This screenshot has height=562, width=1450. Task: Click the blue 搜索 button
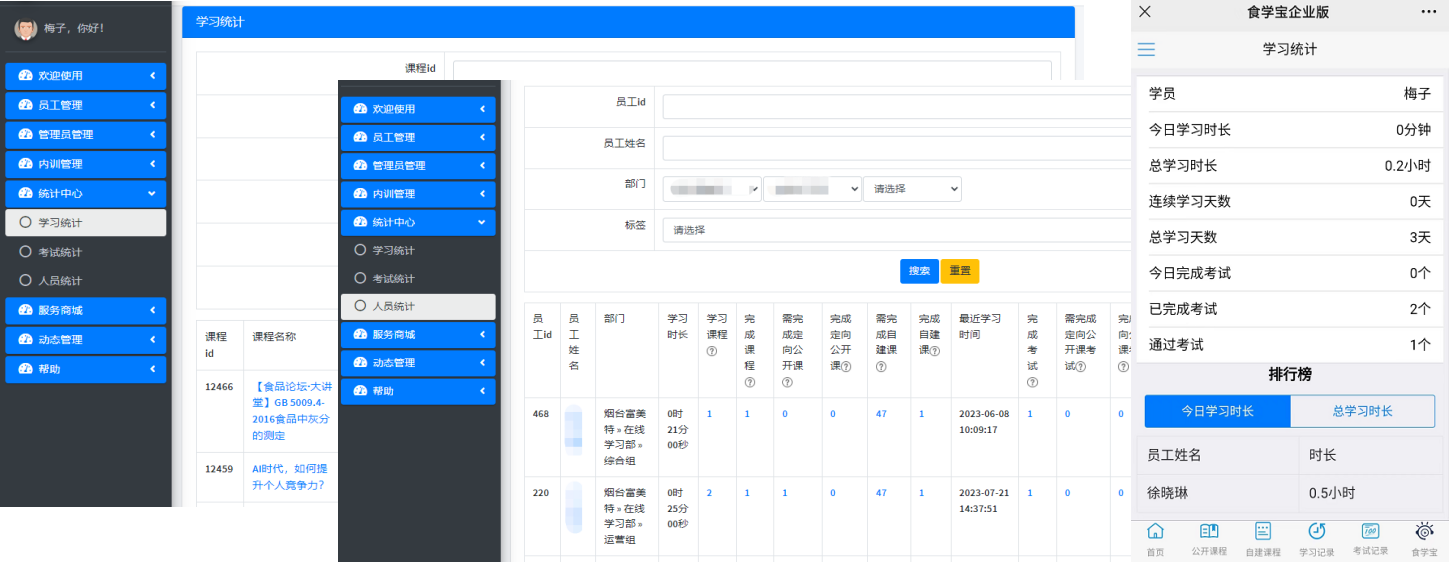[x=919, y=271]
